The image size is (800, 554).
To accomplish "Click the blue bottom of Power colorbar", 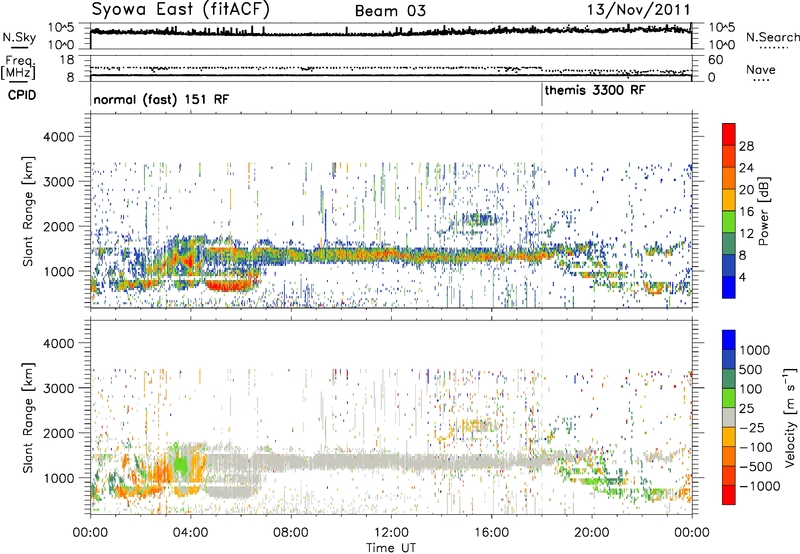I will pyautogui.click(x=729, y=288).
